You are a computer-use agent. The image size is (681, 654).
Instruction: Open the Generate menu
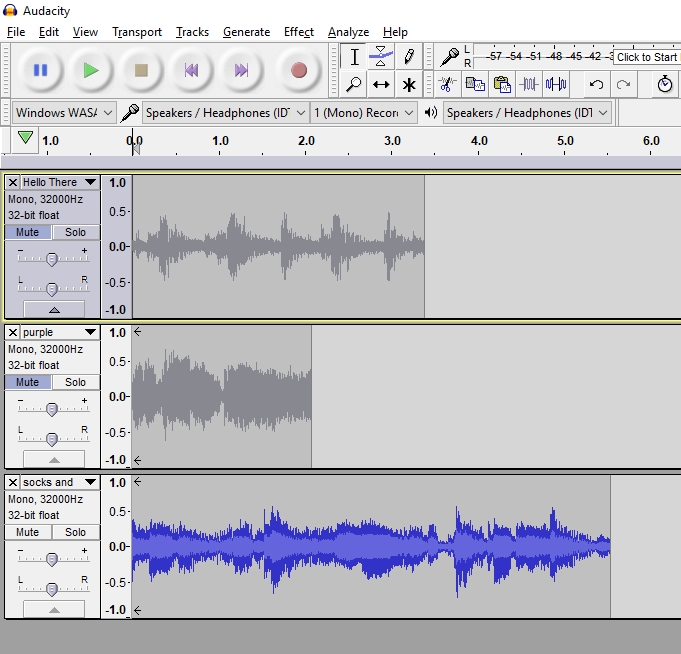(x=246, y=32)
